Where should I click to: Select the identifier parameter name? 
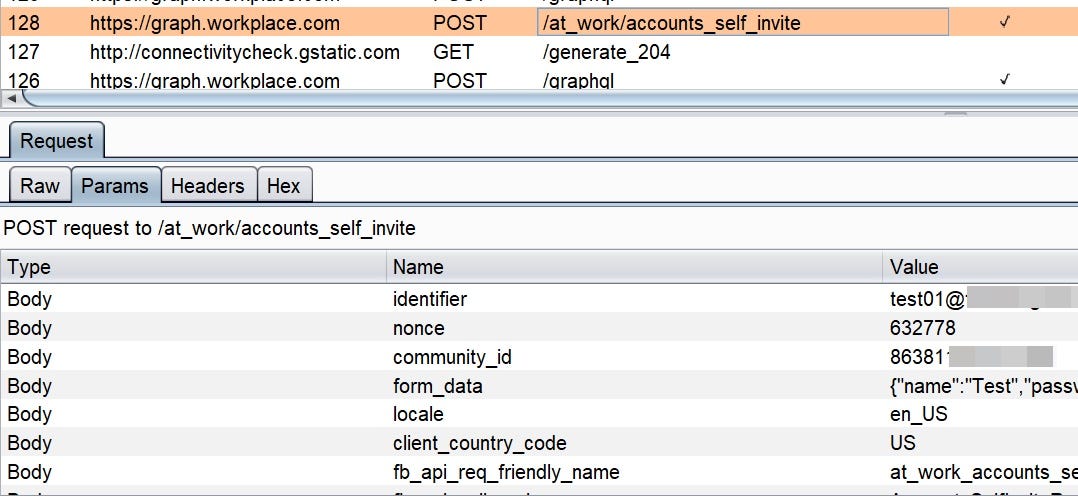pos(430,299)
